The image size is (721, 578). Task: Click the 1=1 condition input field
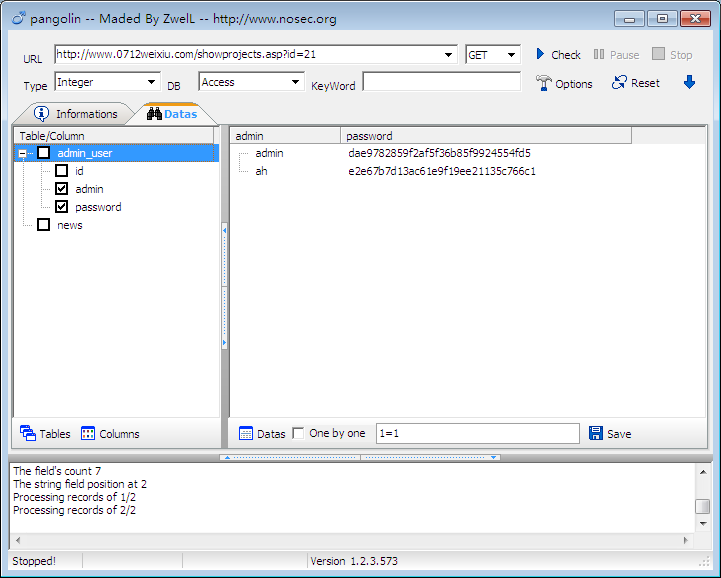(x=478, y=433)
